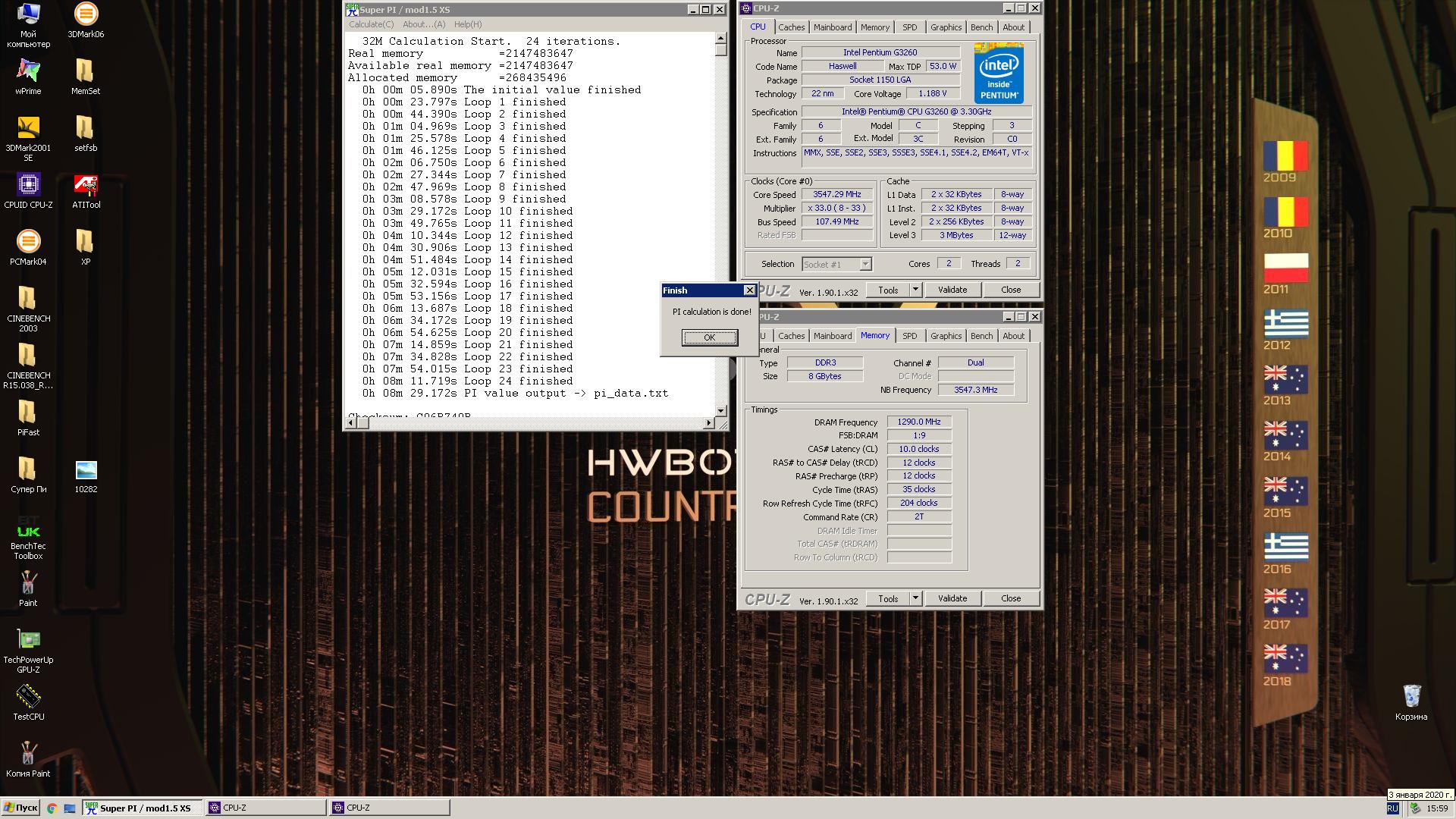
Task: Click the Super PI vertical scrollbar up arrow
Action: [720, 38]
